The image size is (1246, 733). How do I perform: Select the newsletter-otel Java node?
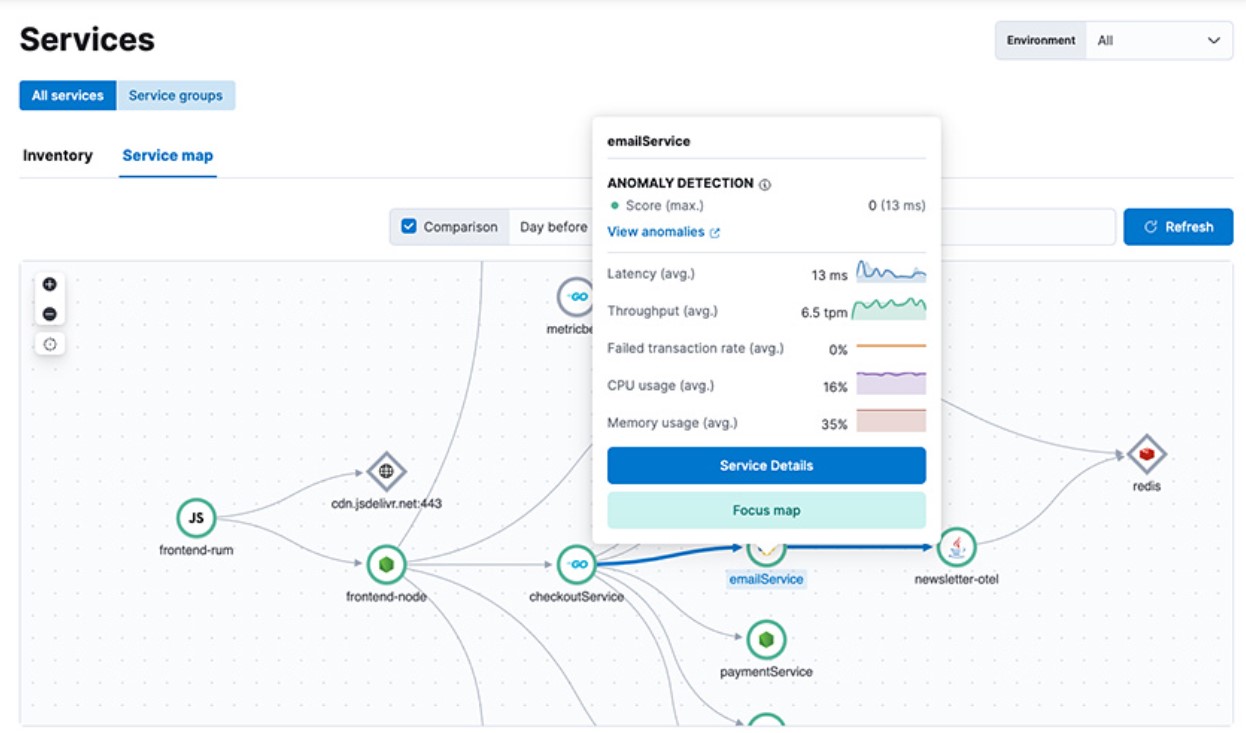[956, 547]
